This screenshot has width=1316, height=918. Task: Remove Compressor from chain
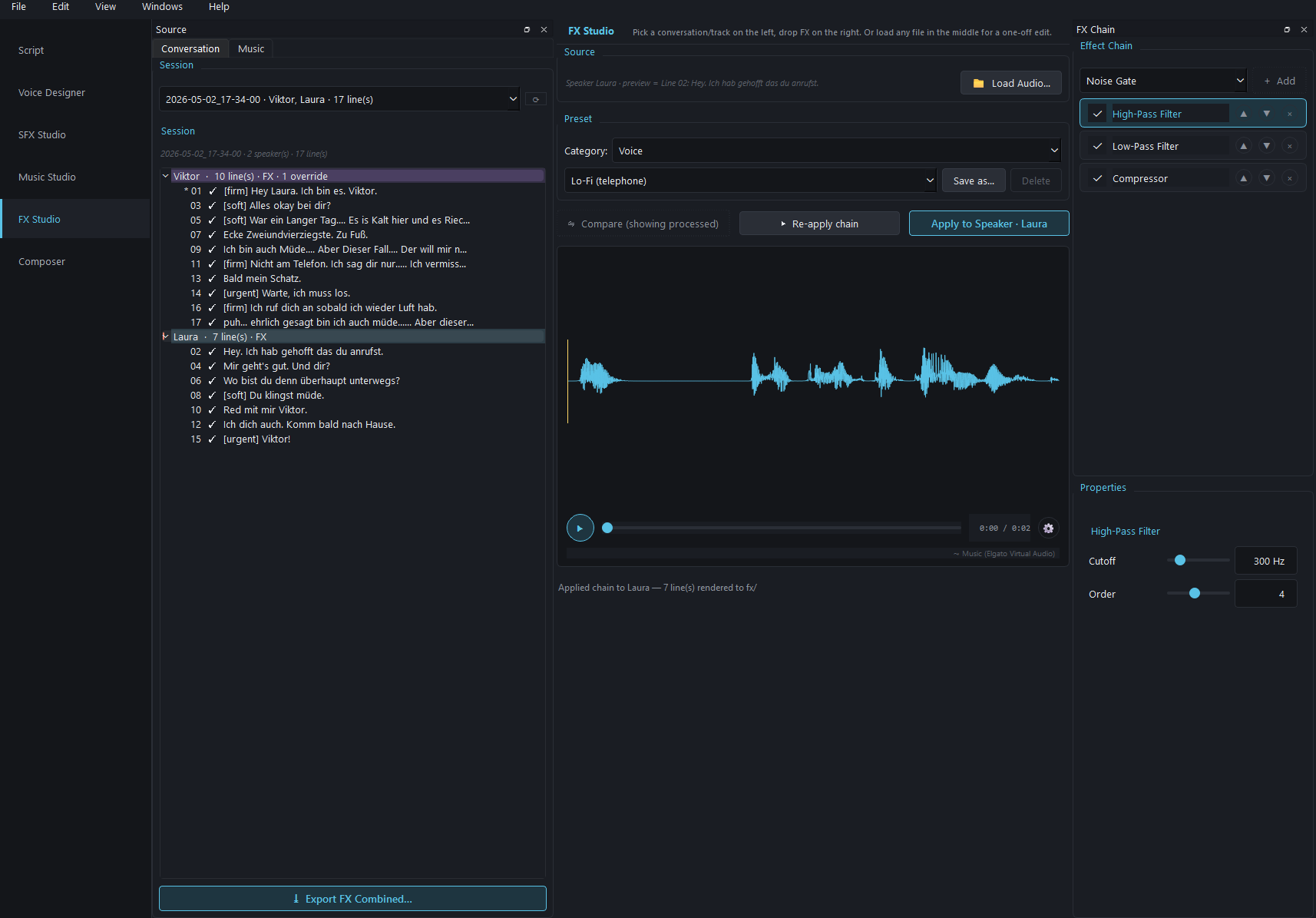[1290, 178]
